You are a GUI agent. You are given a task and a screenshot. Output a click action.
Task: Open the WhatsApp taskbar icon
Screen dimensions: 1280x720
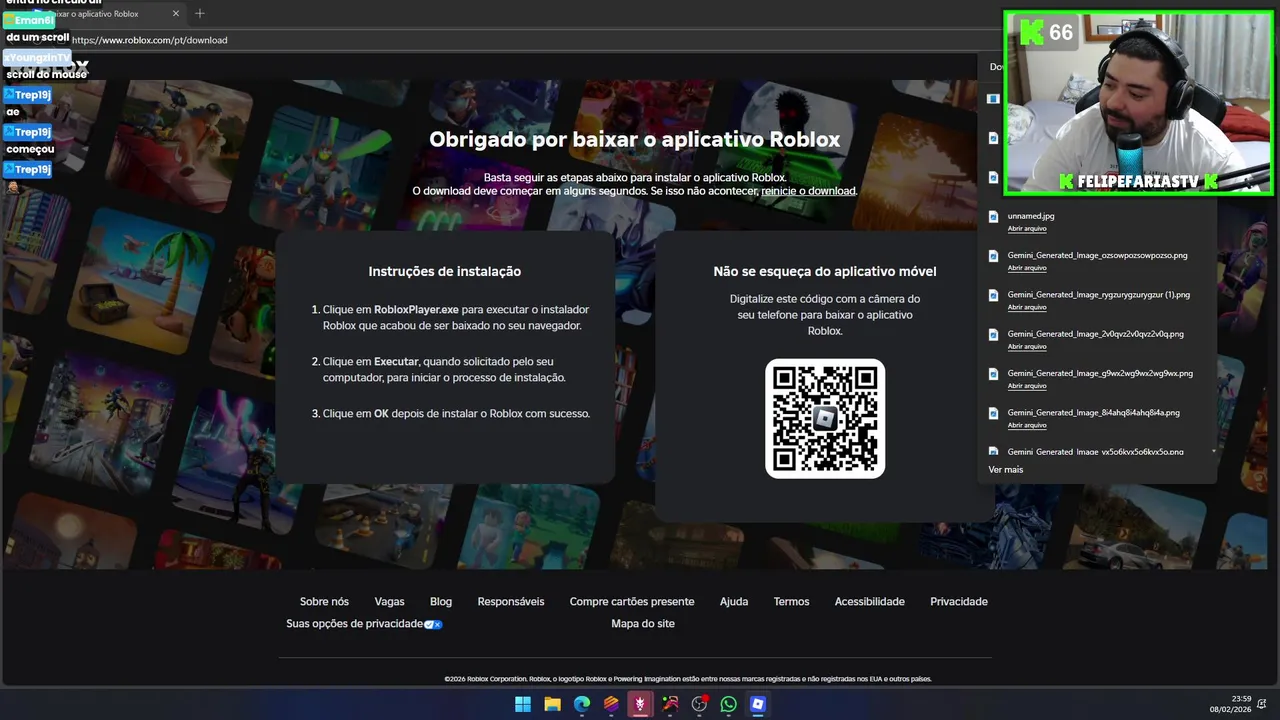[728, 704]
